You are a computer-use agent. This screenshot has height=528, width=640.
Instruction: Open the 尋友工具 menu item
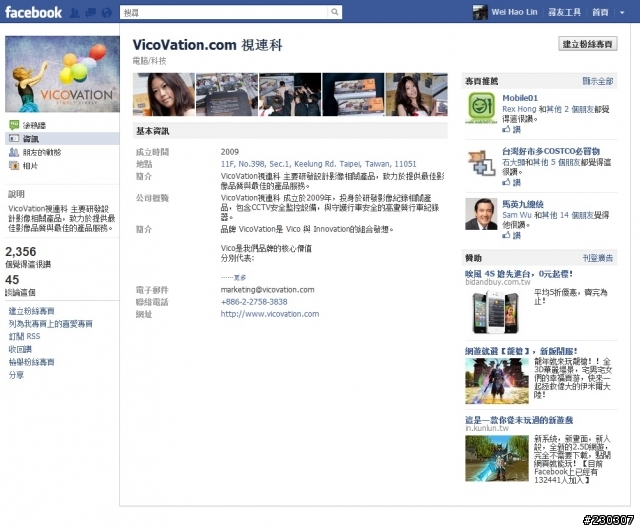(564, 12)
